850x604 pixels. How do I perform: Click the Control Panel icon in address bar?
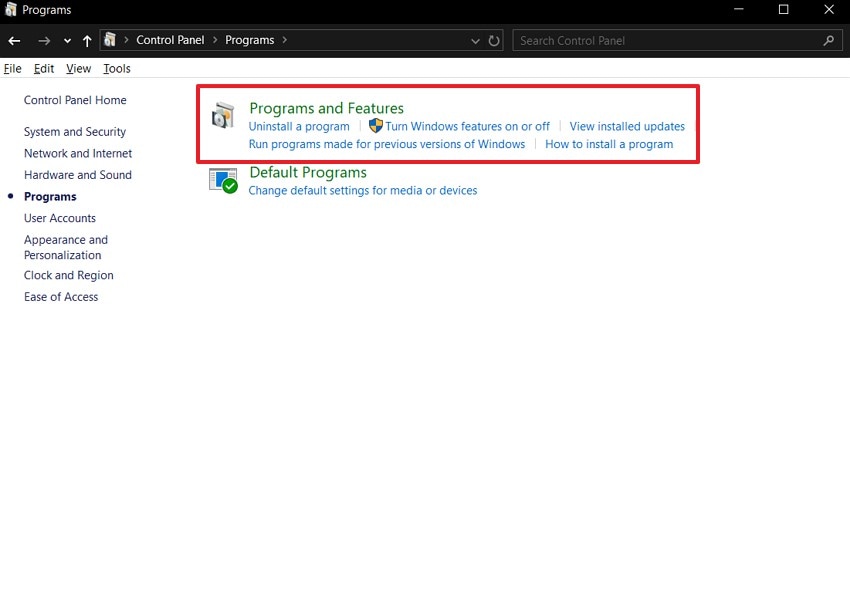click(x=110, y=40)
